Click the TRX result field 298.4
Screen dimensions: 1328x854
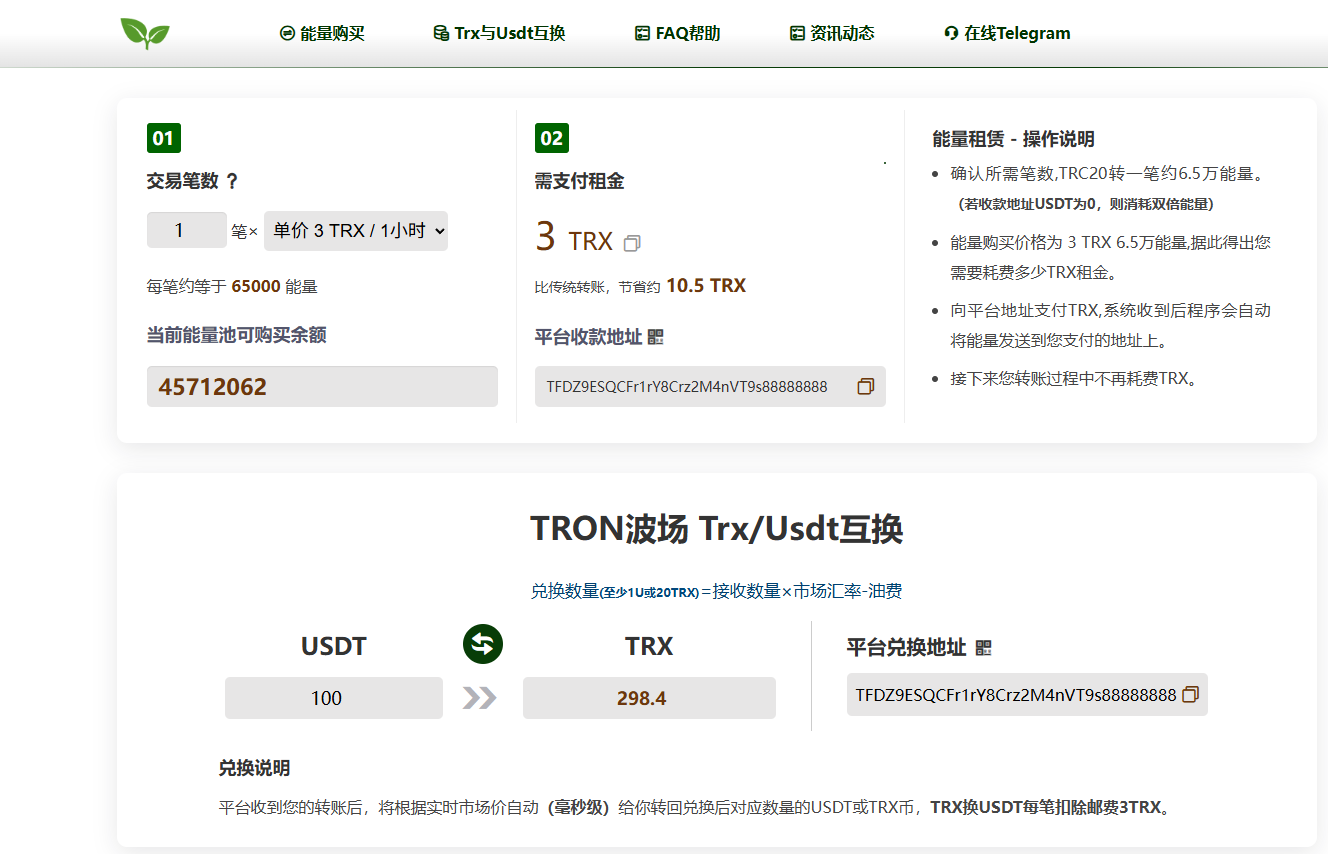[649, 698]
